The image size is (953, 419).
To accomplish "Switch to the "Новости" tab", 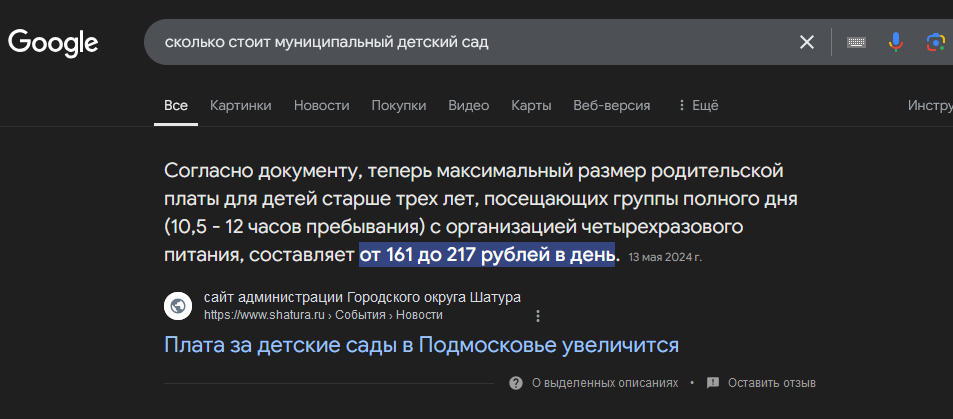I will [x=321, y=105].
